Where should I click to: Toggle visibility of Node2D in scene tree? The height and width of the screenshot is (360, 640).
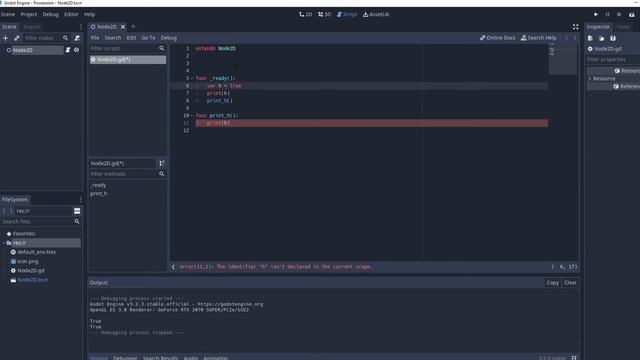coord(76,50)
